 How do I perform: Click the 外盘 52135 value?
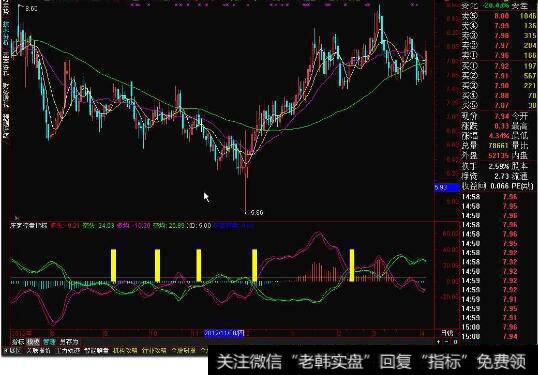(x=499, y=156)
